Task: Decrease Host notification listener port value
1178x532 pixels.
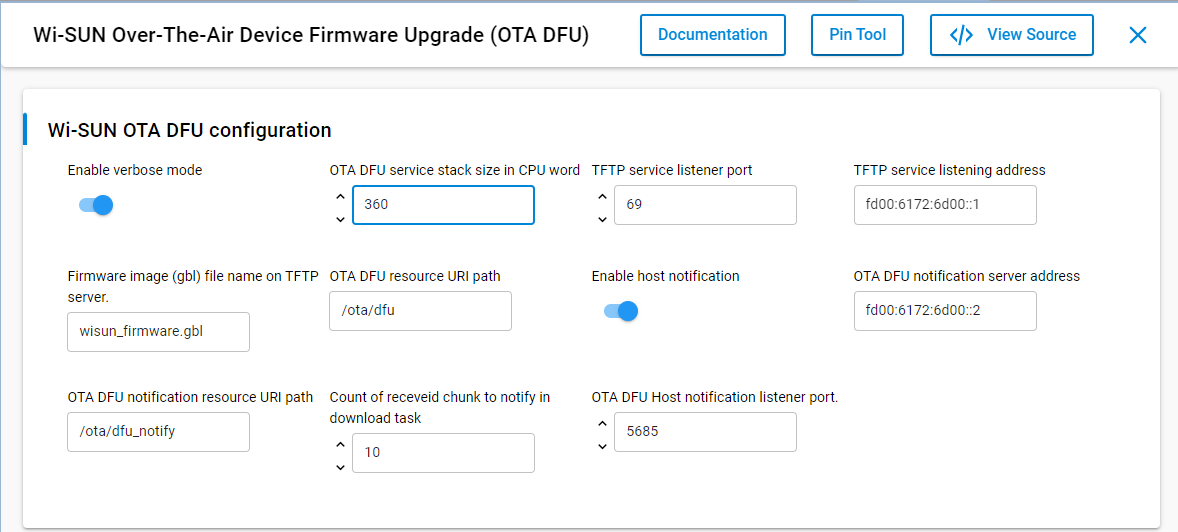Action: pyautogui.click(x=601, y=446)
